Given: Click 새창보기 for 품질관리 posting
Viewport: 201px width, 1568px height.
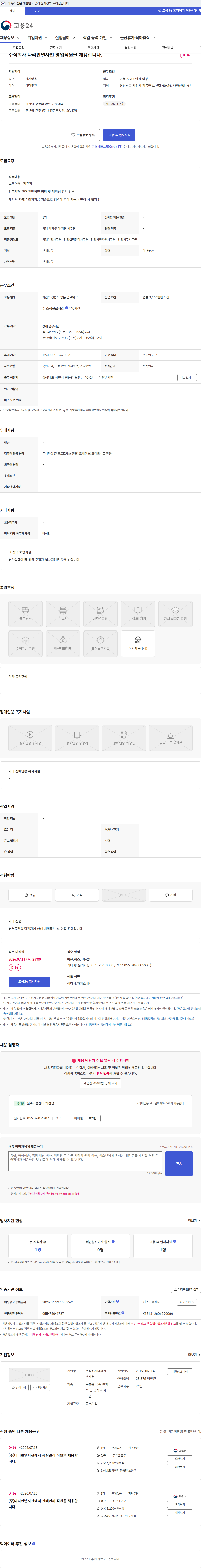Looking at the screenshot, I should pyautogui.click(x=180, y=1467).
